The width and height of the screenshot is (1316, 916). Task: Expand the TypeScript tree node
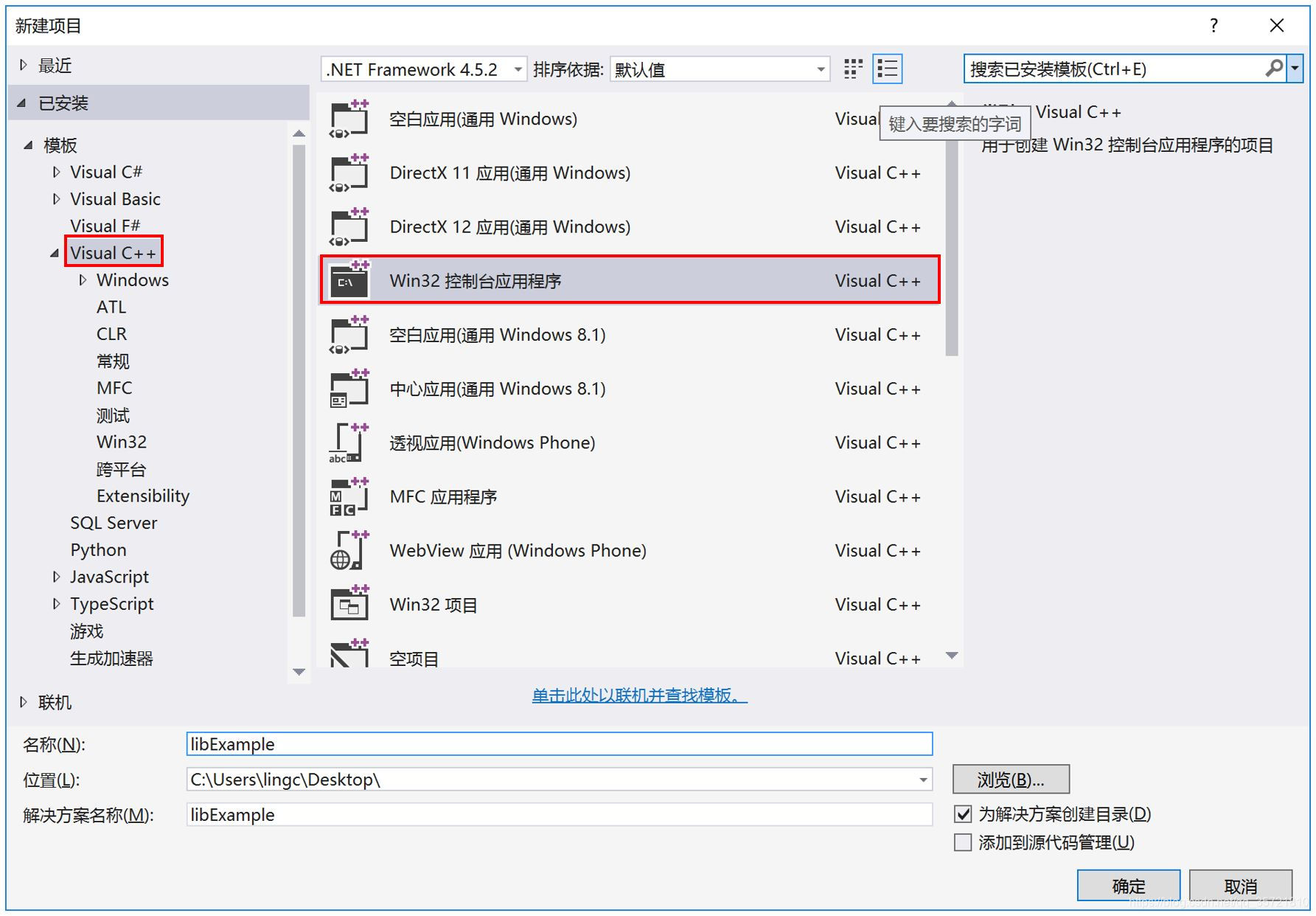coord(57,603)
